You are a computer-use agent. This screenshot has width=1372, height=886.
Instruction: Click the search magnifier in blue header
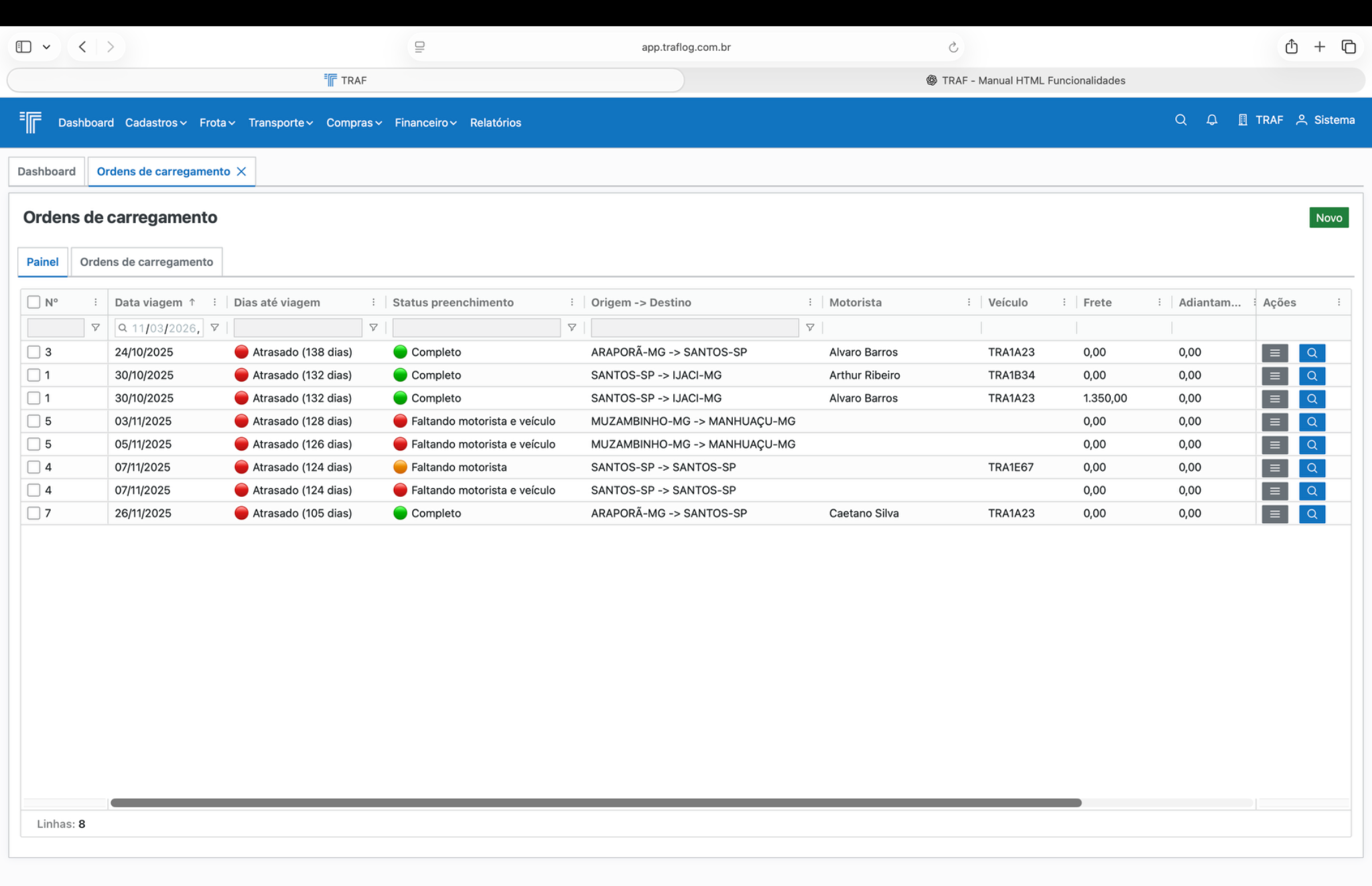pyautogui.click(x=1180, y=120)
